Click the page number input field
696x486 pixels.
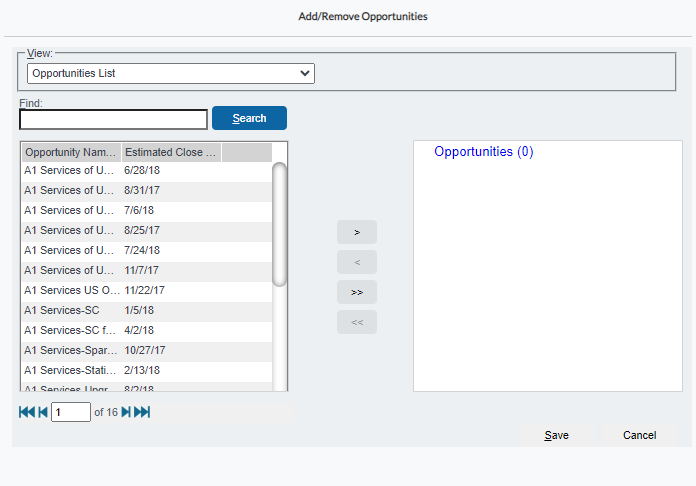[71, 412]
